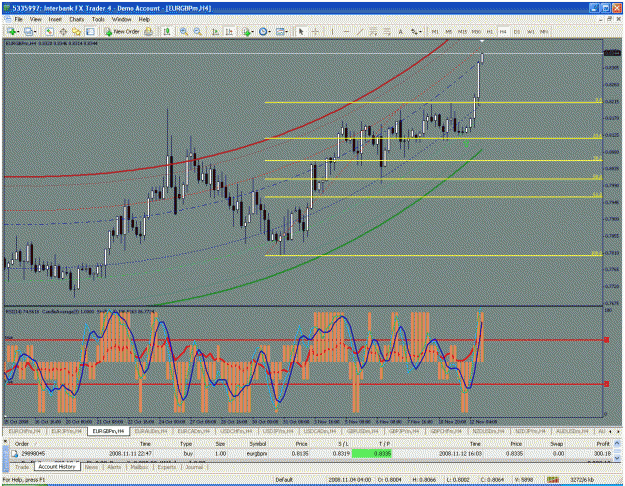
Task: Sort history by Profit column header
Action: 603,444
